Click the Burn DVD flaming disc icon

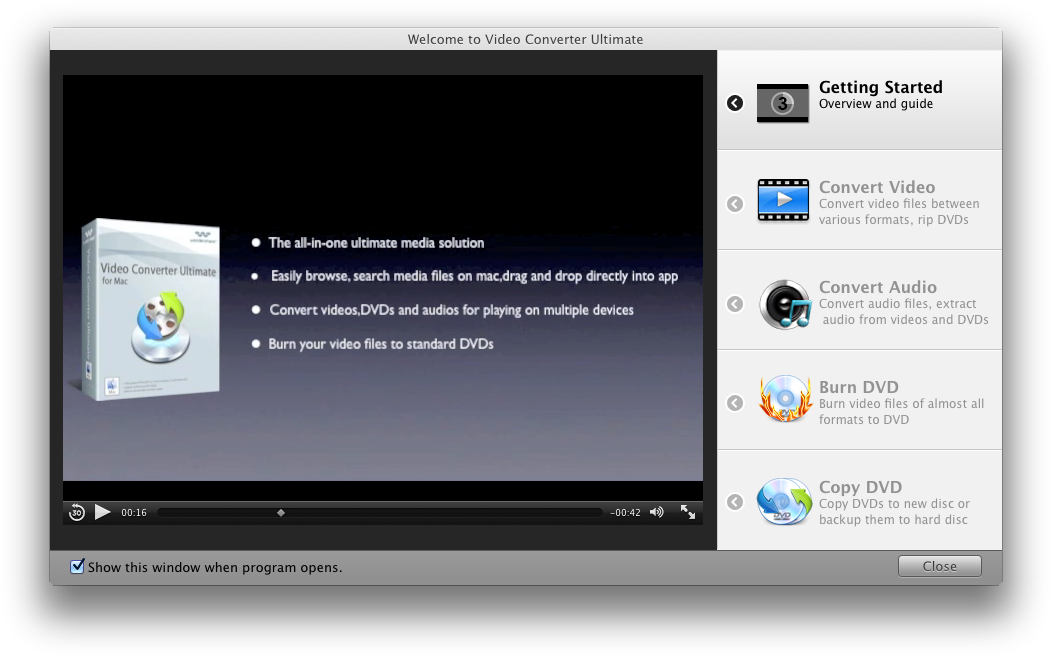click(784, 402)
